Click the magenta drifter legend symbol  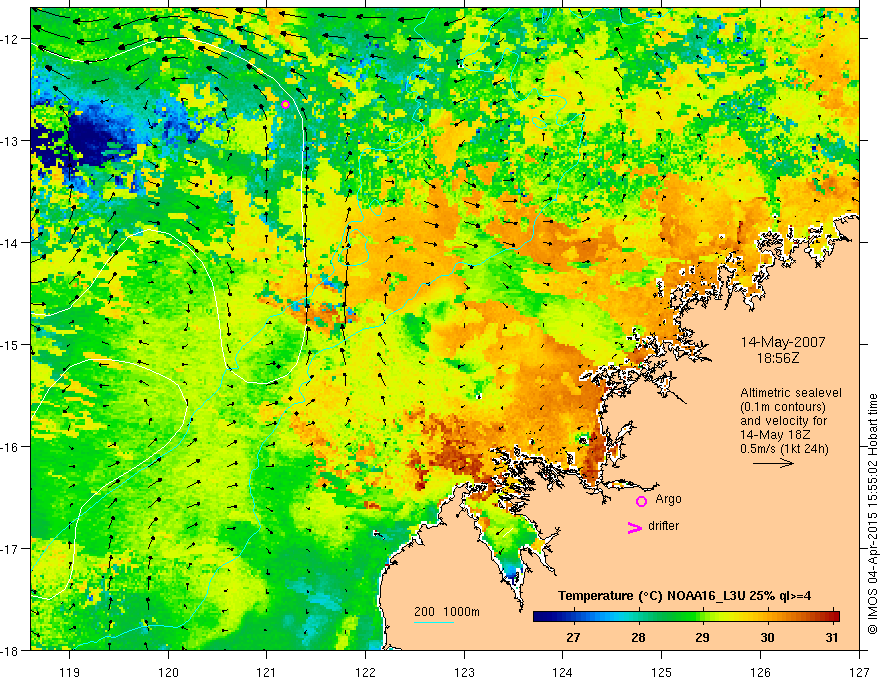click(x=634, y=527)
